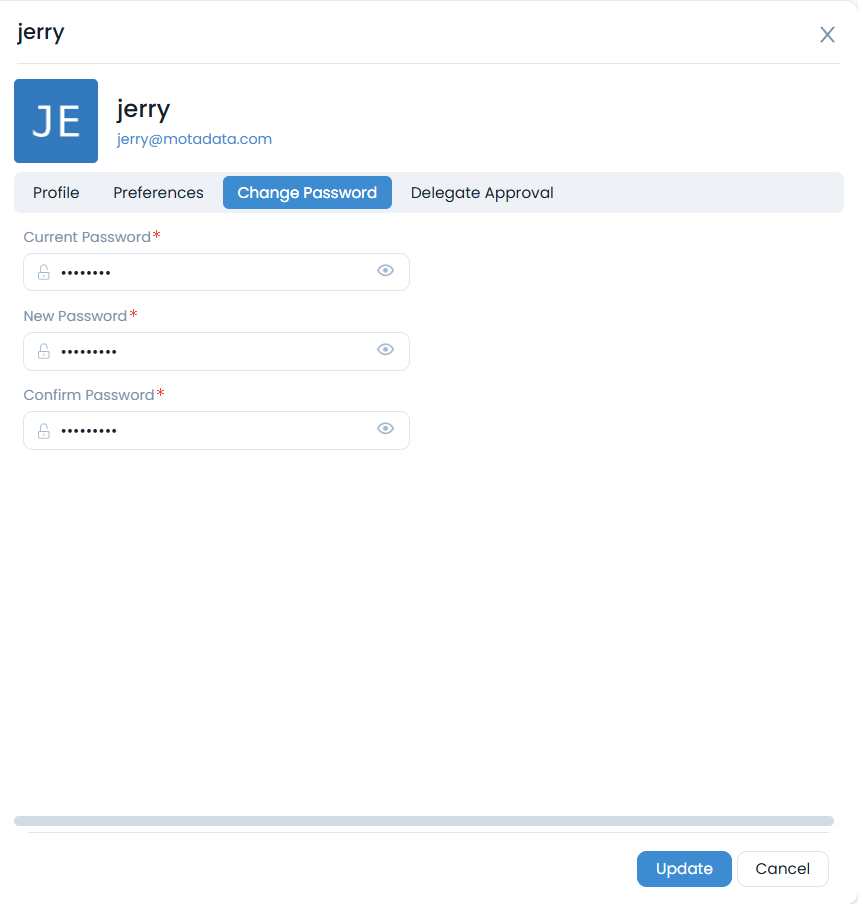The width and height of the screenshot is (858, 904).
Task: Close the jerry profile dialog
Action: point(827,34)
